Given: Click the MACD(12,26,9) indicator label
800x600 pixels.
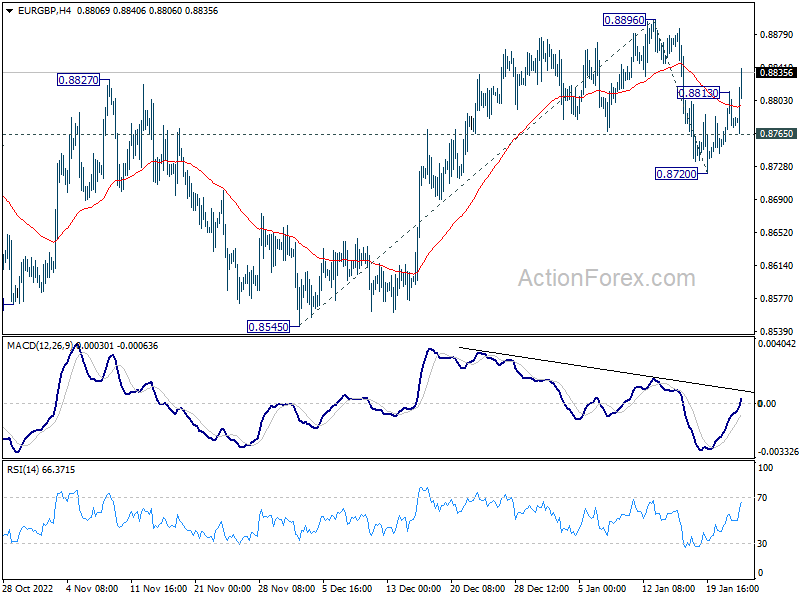Looking at the screenshot, I should pyautogui.click(x=40, y=346).
